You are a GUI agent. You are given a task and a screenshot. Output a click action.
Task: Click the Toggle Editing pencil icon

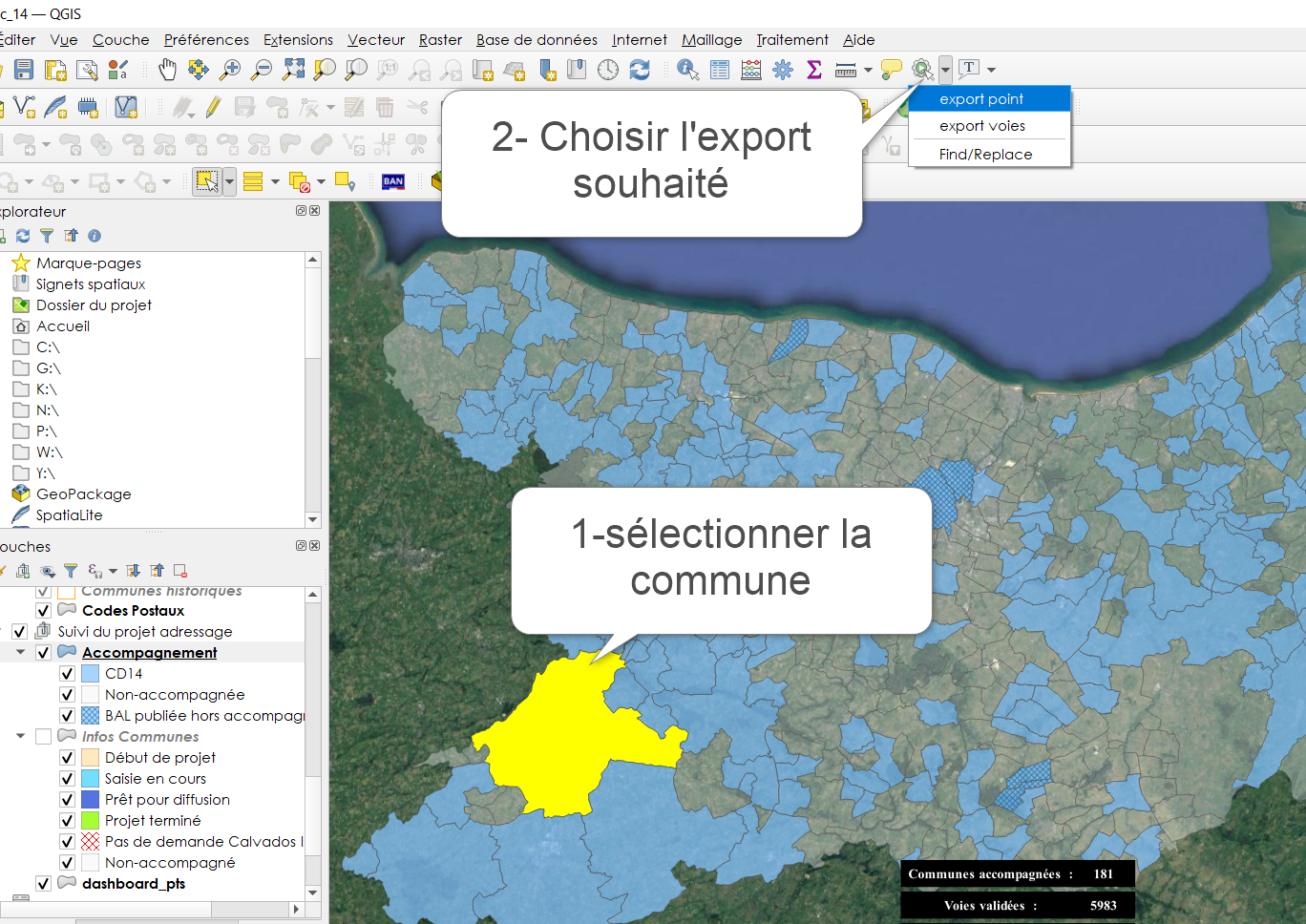point(213,107)
